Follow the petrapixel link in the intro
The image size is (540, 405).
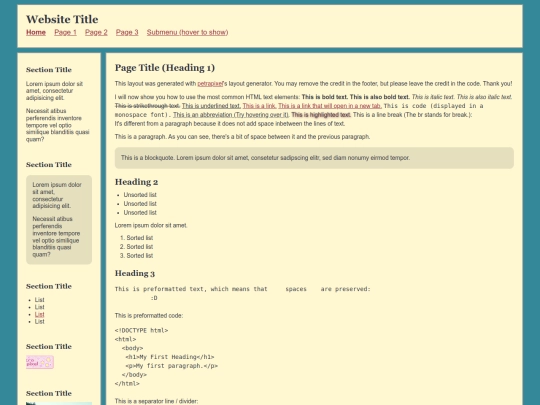click(x=210, y=84)
